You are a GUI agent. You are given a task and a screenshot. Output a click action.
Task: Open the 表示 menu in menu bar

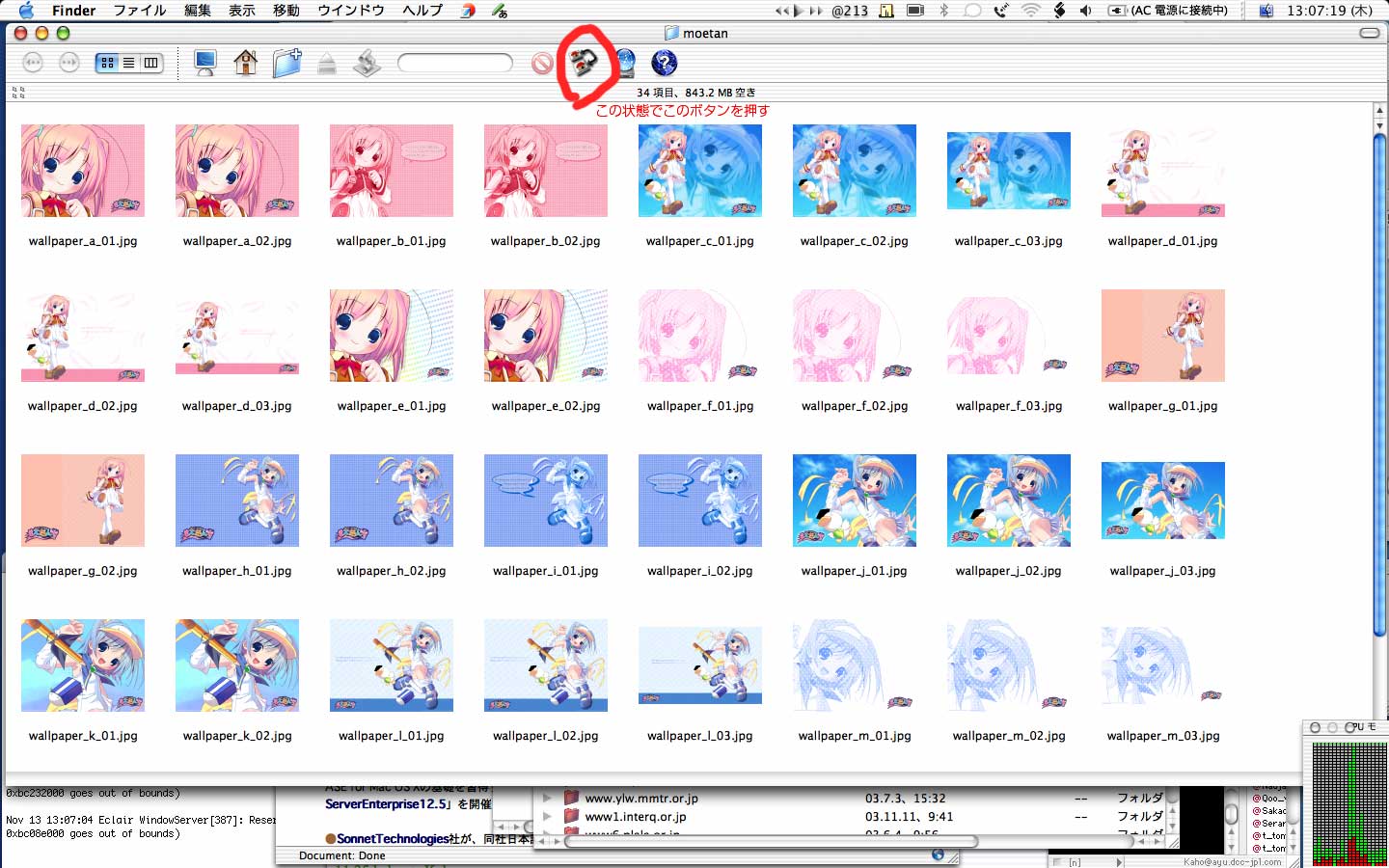click(241, 11)
